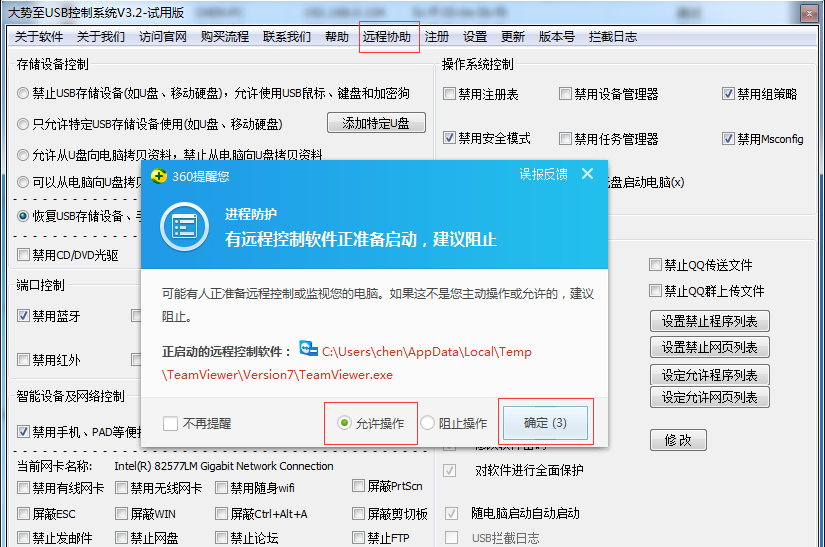Click the process protection list icon

(184, 227)
